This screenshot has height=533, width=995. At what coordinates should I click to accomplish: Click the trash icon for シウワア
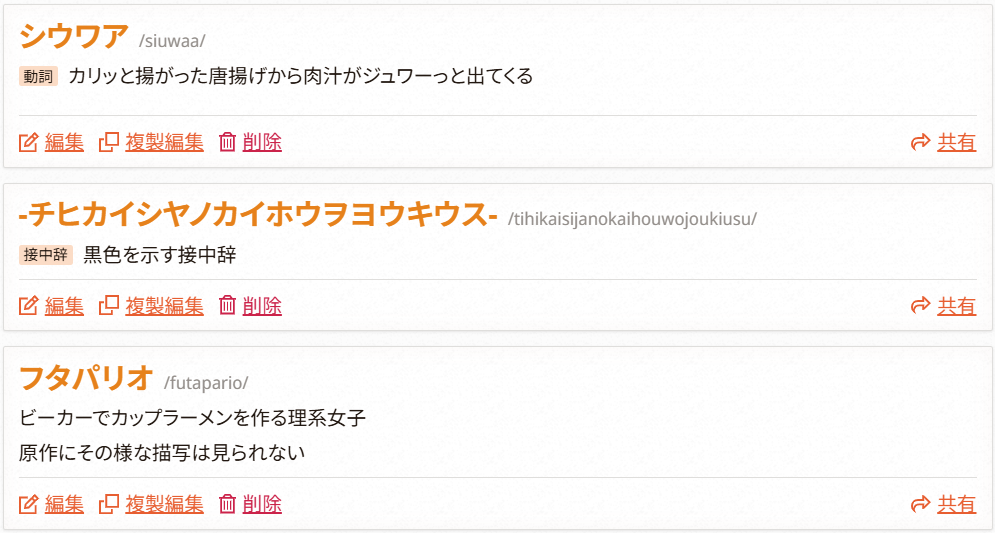click(x=227, y=142)
